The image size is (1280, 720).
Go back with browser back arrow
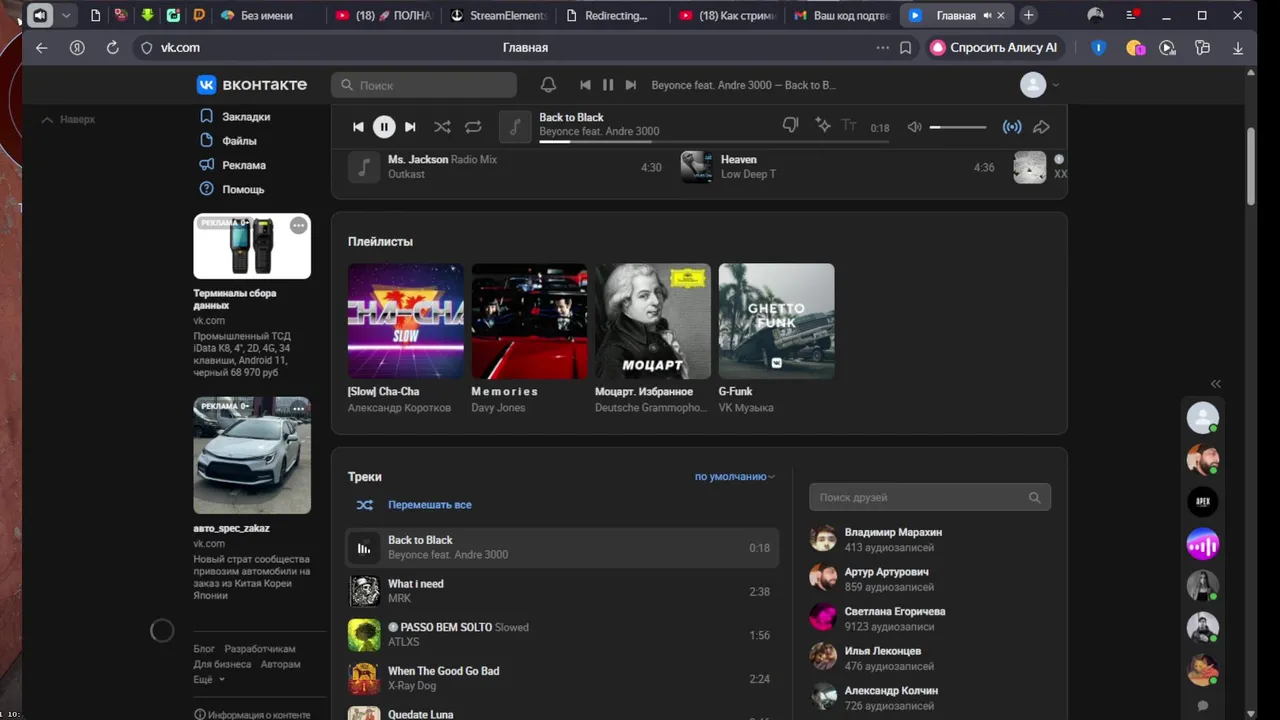click(41, 48)
